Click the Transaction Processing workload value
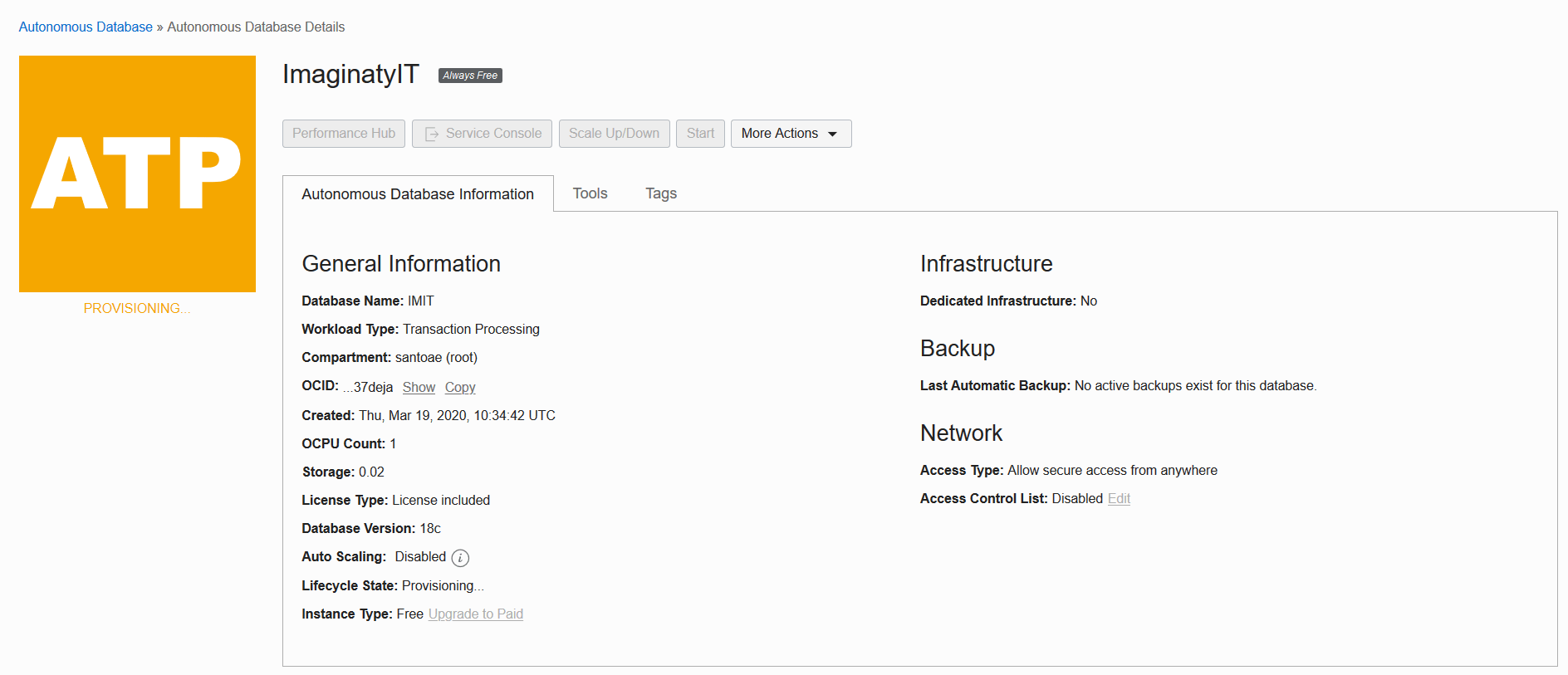This screenshot has width=1568, height=675. tap(471, 329)
